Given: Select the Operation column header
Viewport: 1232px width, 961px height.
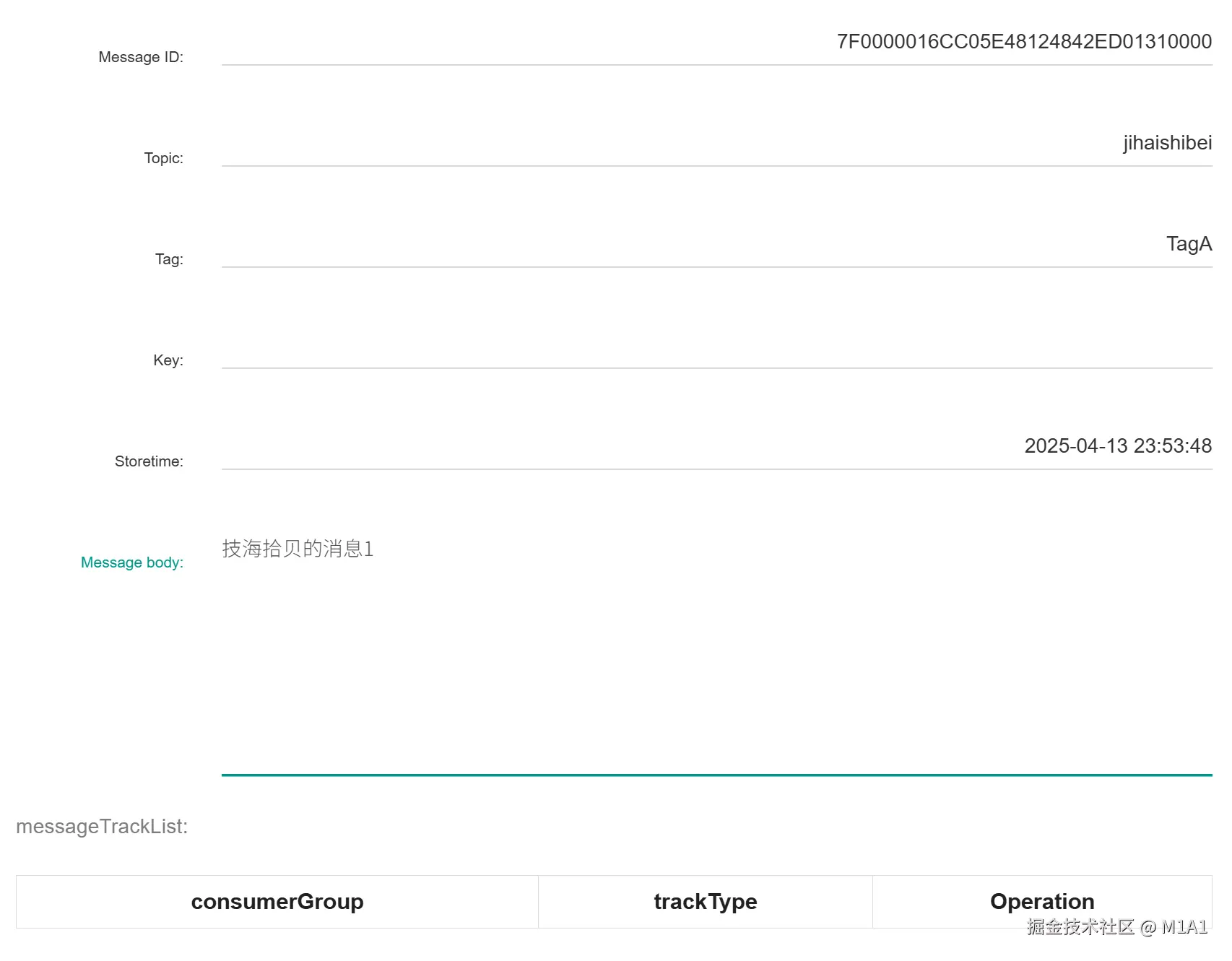Looking at the screenshot, I should tap(1042, 901).
